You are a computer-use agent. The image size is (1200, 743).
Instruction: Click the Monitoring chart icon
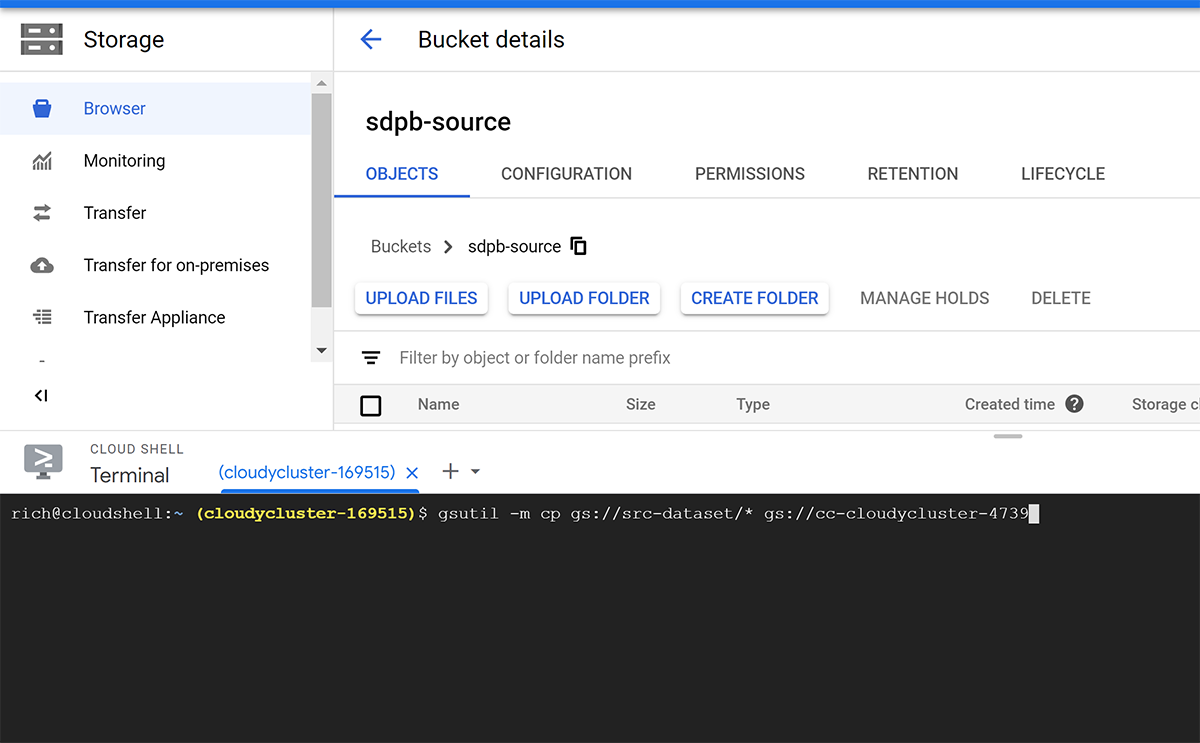coord(42,161)
